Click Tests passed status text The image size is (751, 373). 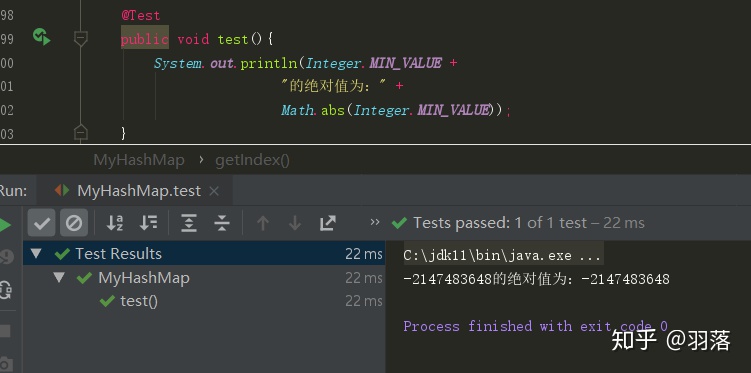tap(529, 223)
